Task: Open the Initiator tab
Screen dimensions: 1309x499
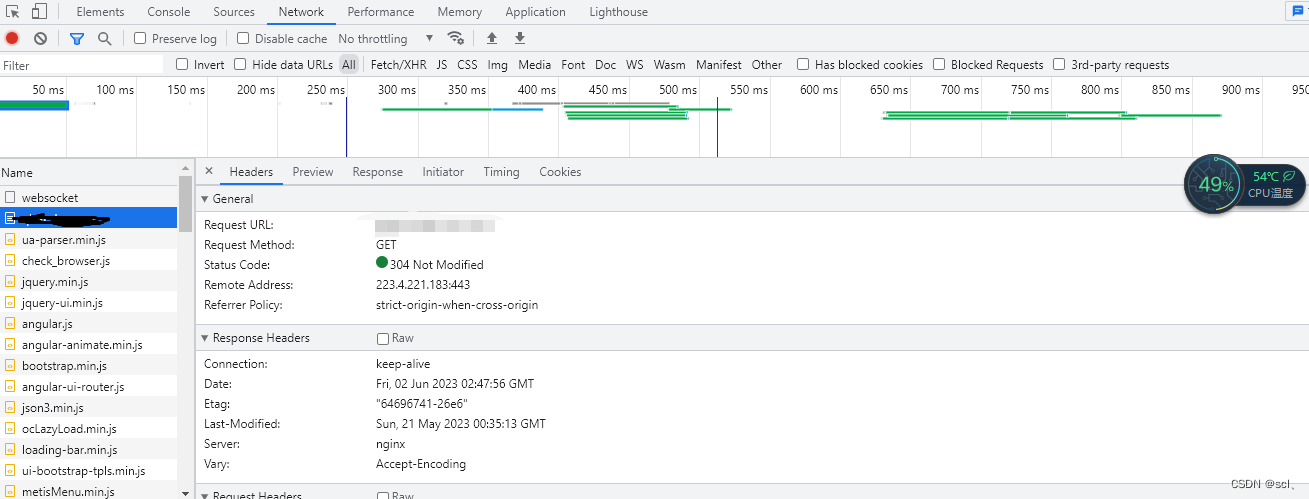Action: [443, 172]
